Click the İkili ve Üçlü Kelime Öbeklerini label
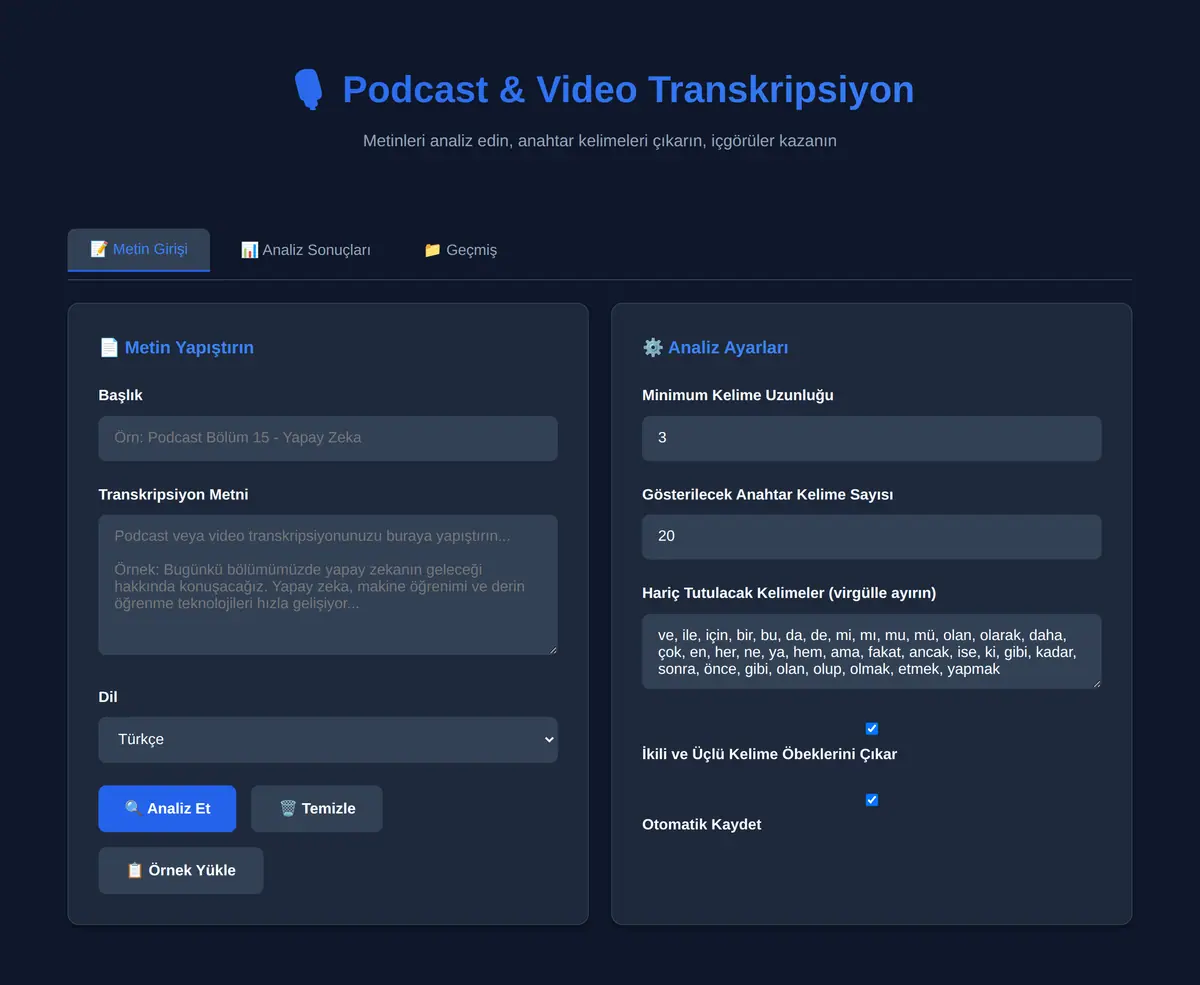The height and width of the screenshot is (985, 1200). tap(770, 754)
